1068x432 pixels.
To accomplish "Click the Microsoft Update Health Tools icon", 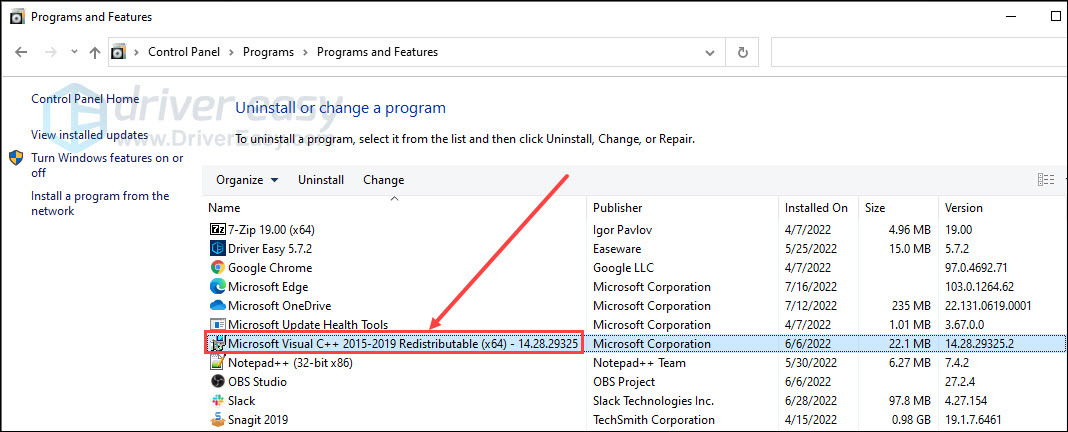I will click(x=218, y=325).
